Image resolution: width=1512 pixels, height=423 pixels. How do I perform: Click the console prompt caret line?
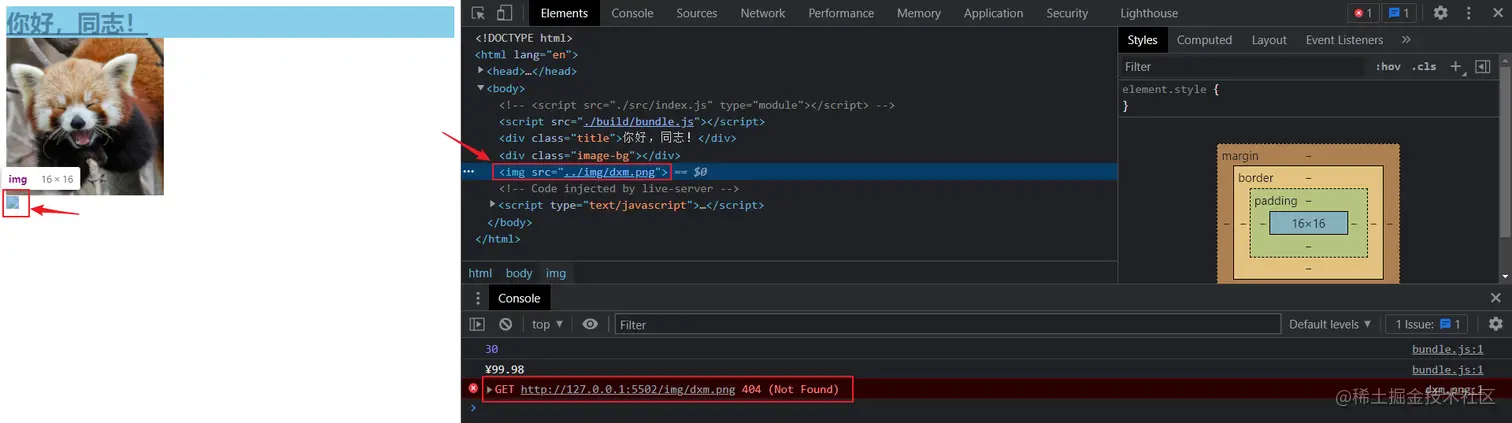pyautogui.click(x=986, y=408)
